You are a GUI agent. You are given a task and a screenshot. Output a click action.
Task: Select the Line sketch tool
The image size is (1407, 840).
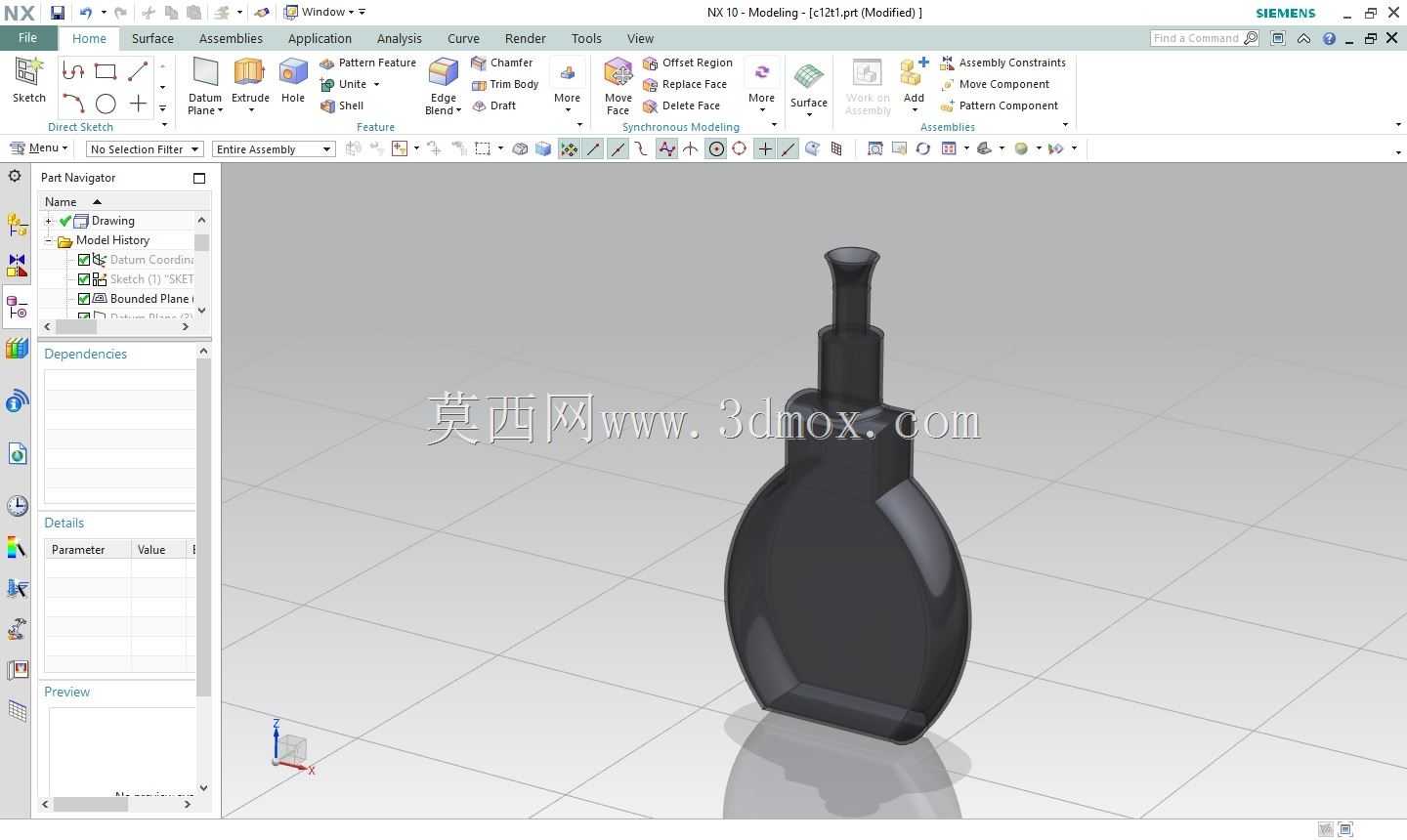click(138, 71)
